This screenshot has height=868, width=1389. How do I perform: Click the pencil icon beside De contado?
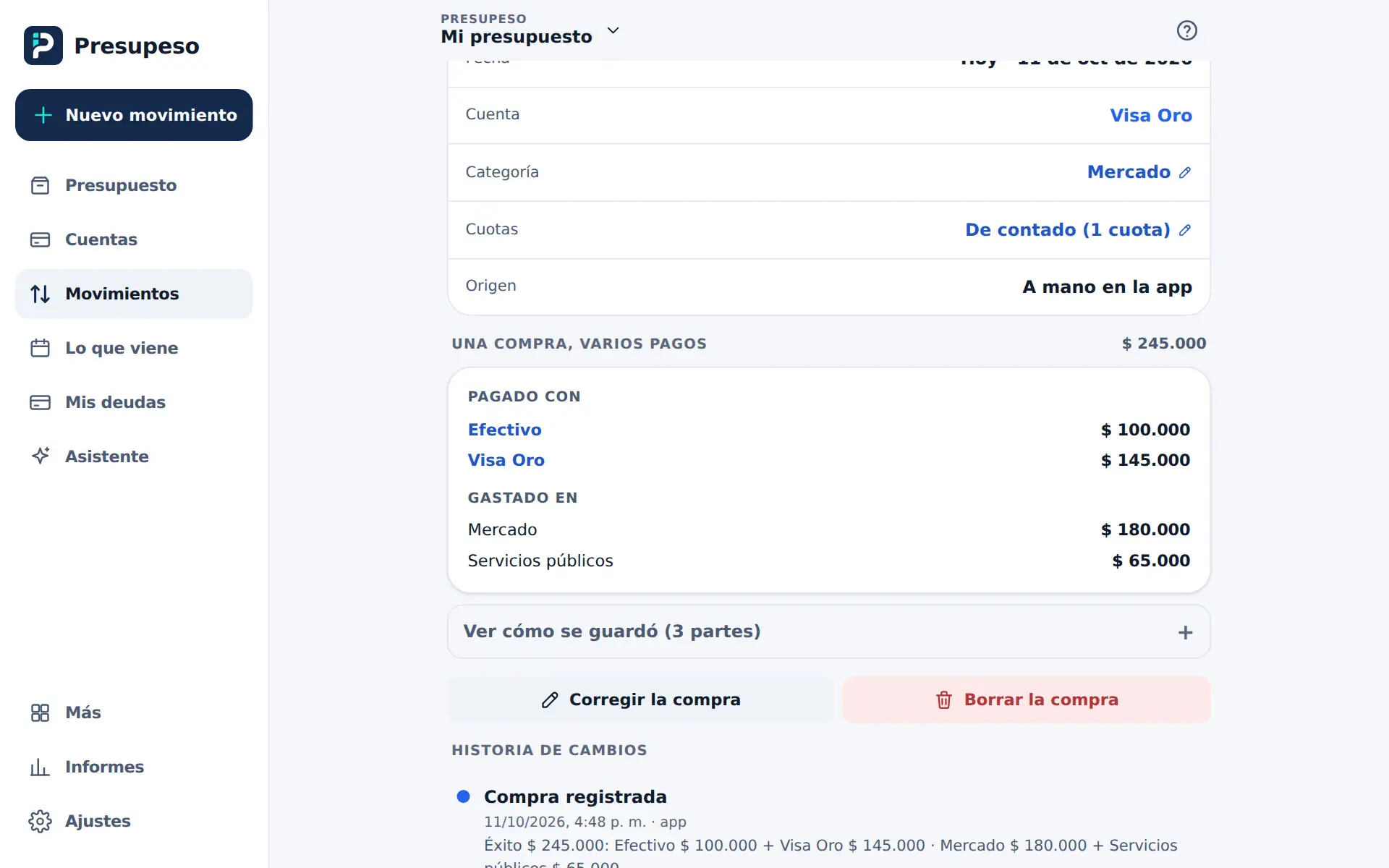(1184, 230)
